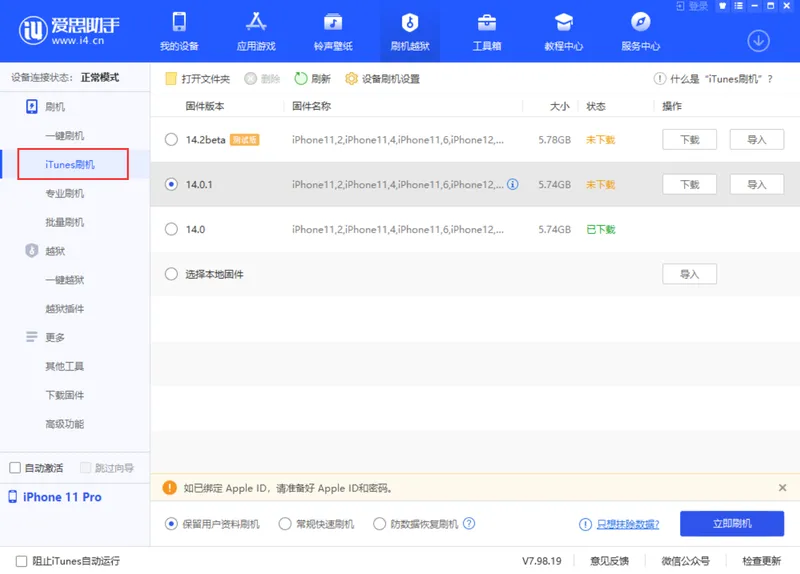
Task: Open 设备刷机设置 gear settings
Action: [351, 79]
